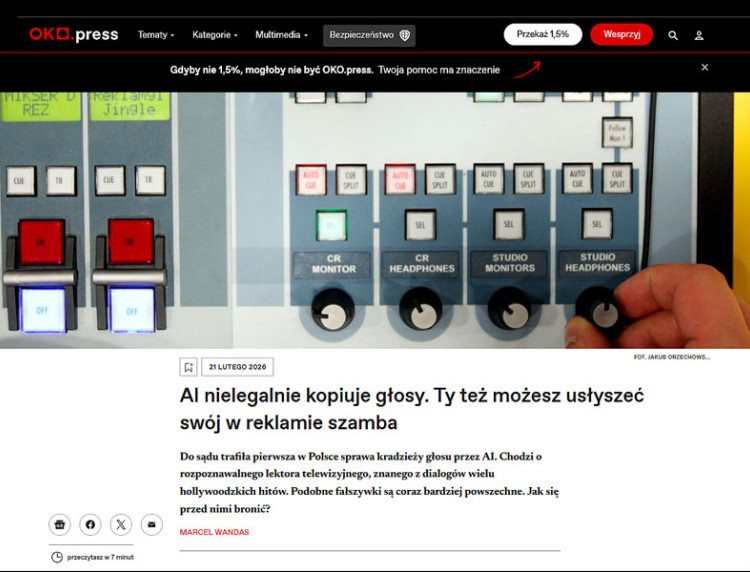Open the search magnifier icon
750x572 pixels.
tap(673, 35)
